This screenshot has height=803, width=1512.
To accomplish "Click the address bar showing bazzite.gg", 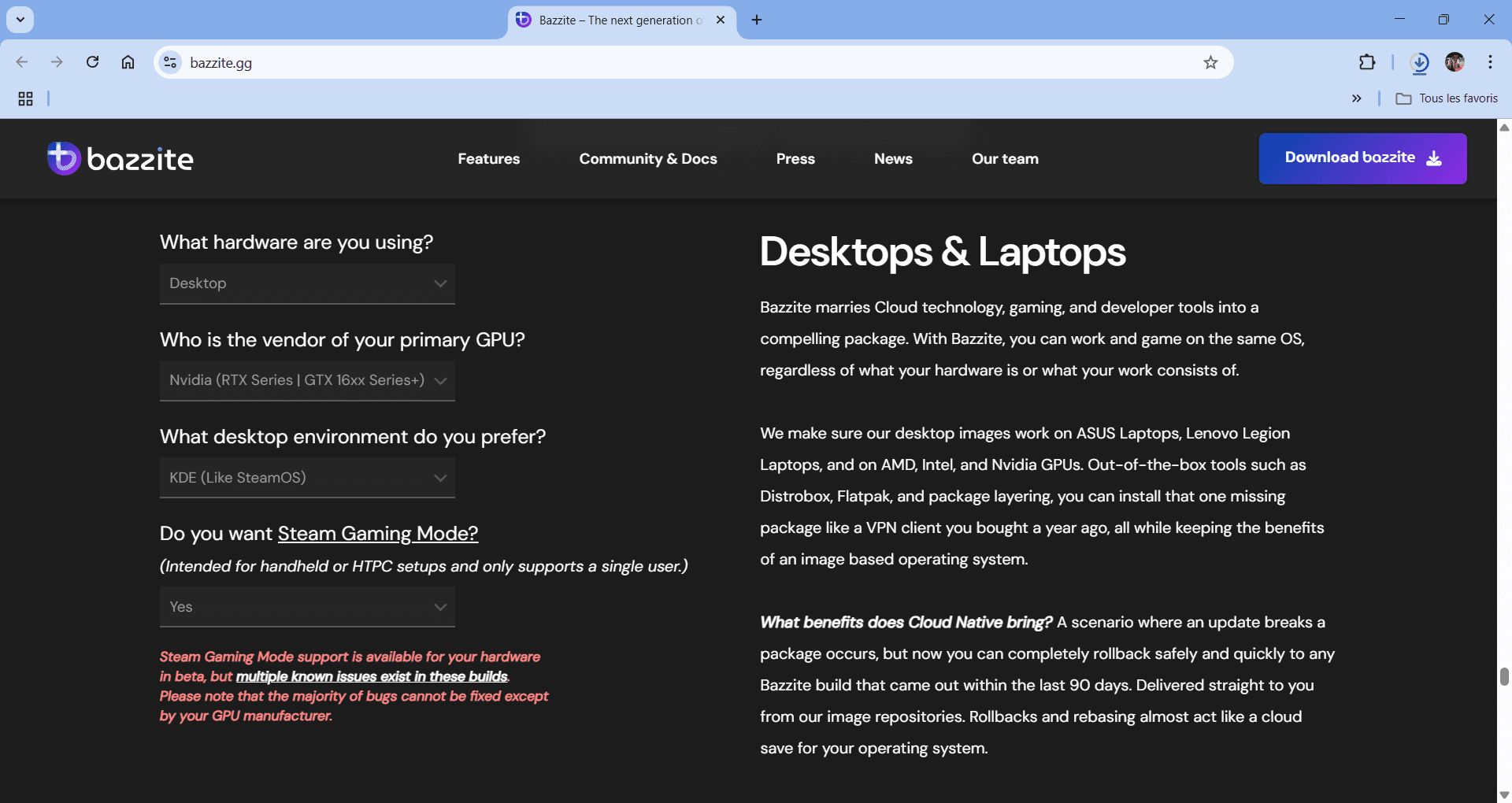I will pos(693,62).
